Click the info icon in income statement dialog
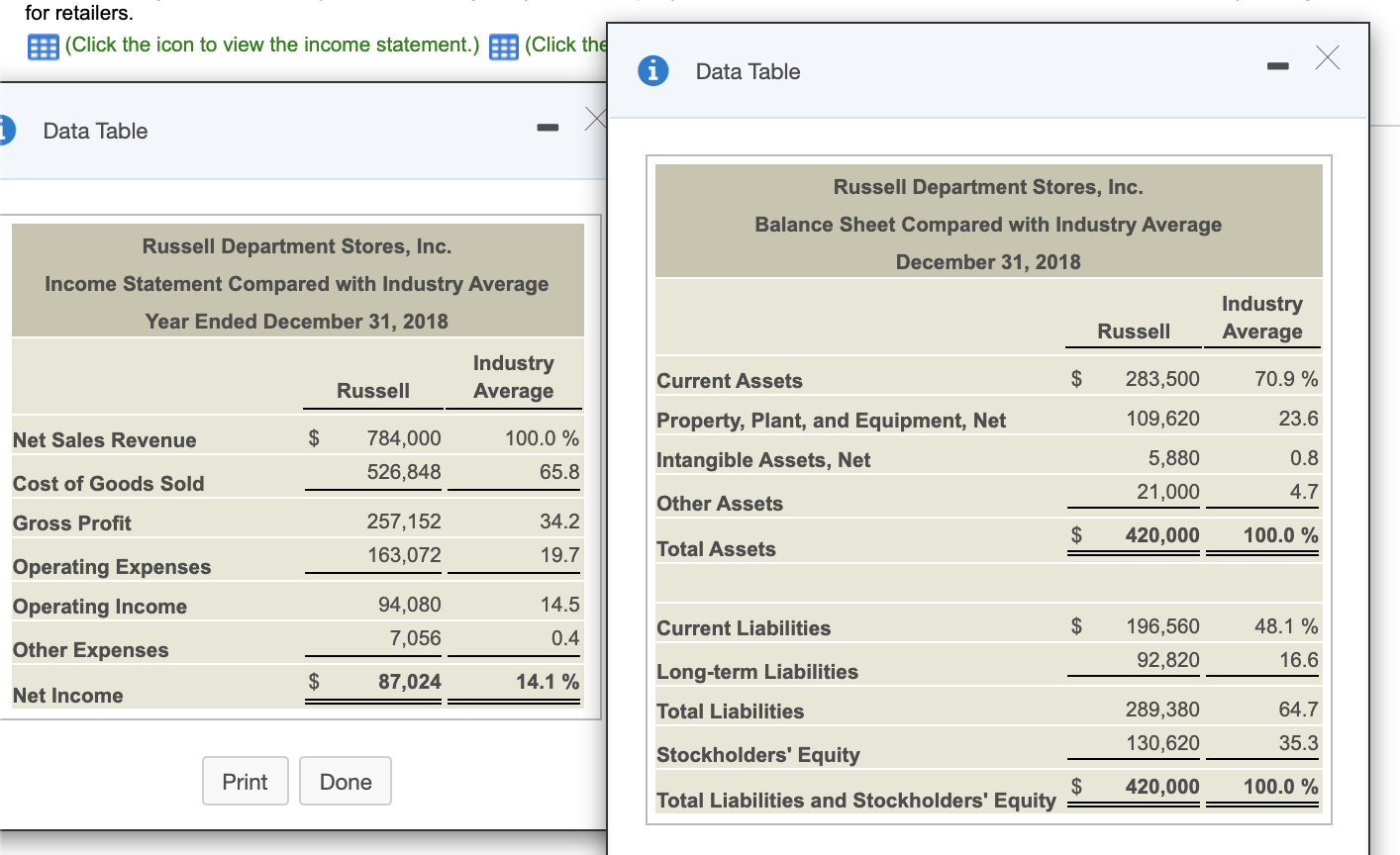The width and height of the screenshot is (1400, 855). (x=6, y=131)
